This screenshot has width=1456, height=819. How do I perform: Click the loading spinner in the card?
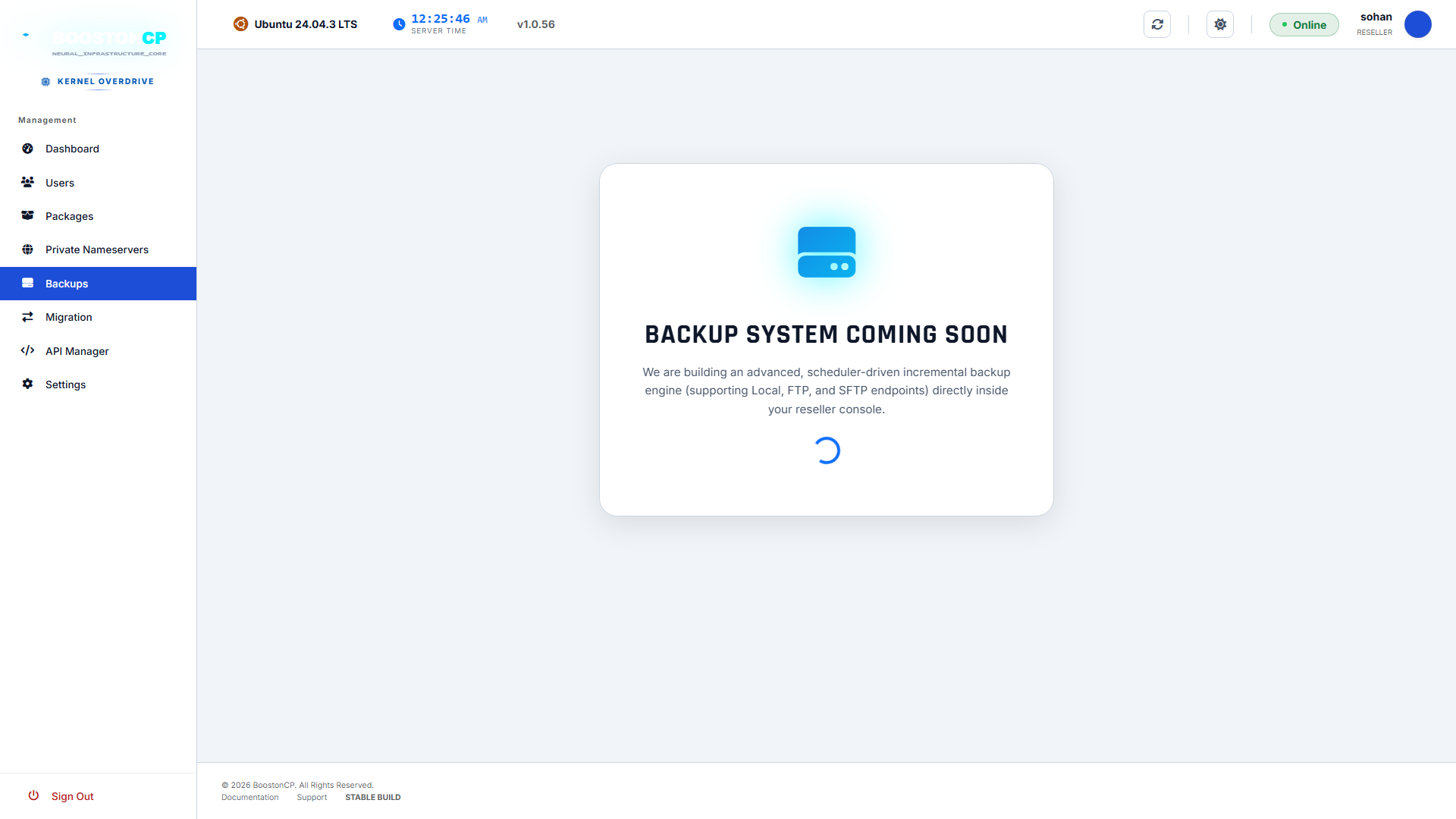(x=827, y=450)
